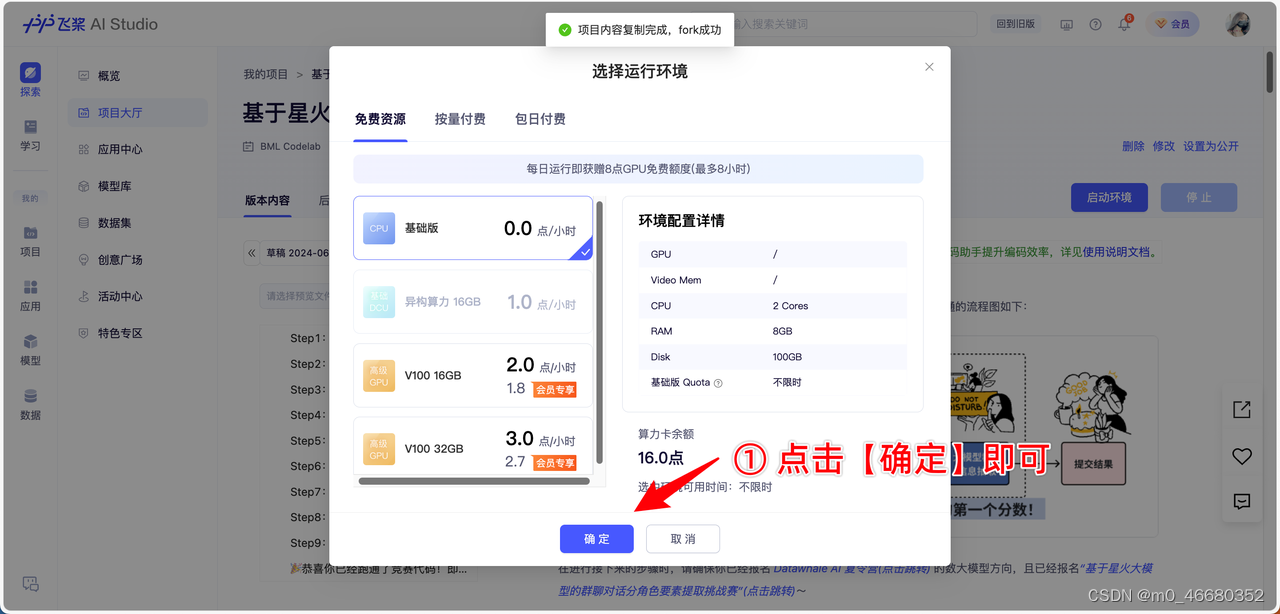
Task: Open the comment feedback icon
Action: click(1241, 502)
